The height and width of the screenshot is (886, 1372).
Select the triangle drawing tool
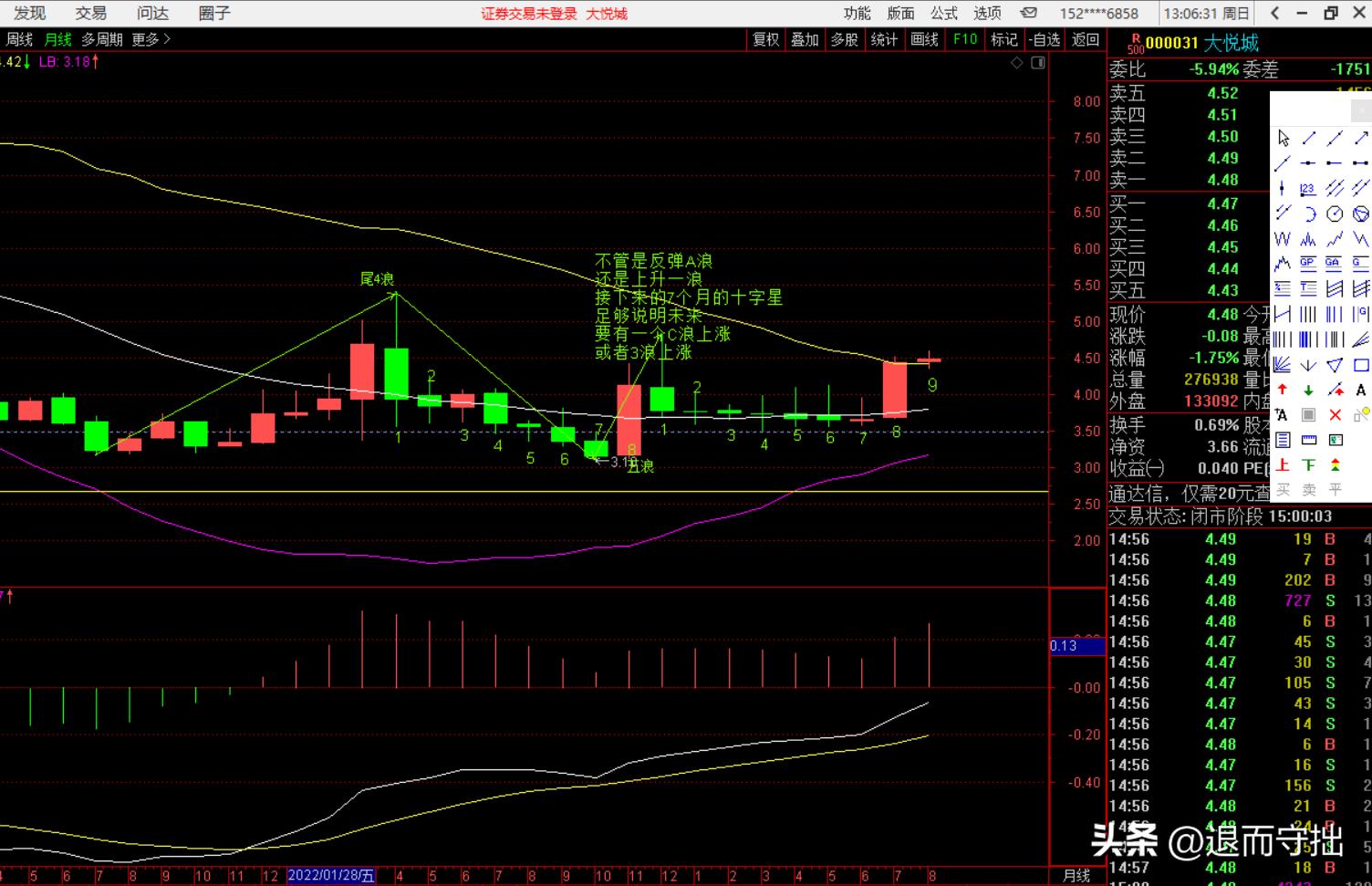pos(1335,365)
